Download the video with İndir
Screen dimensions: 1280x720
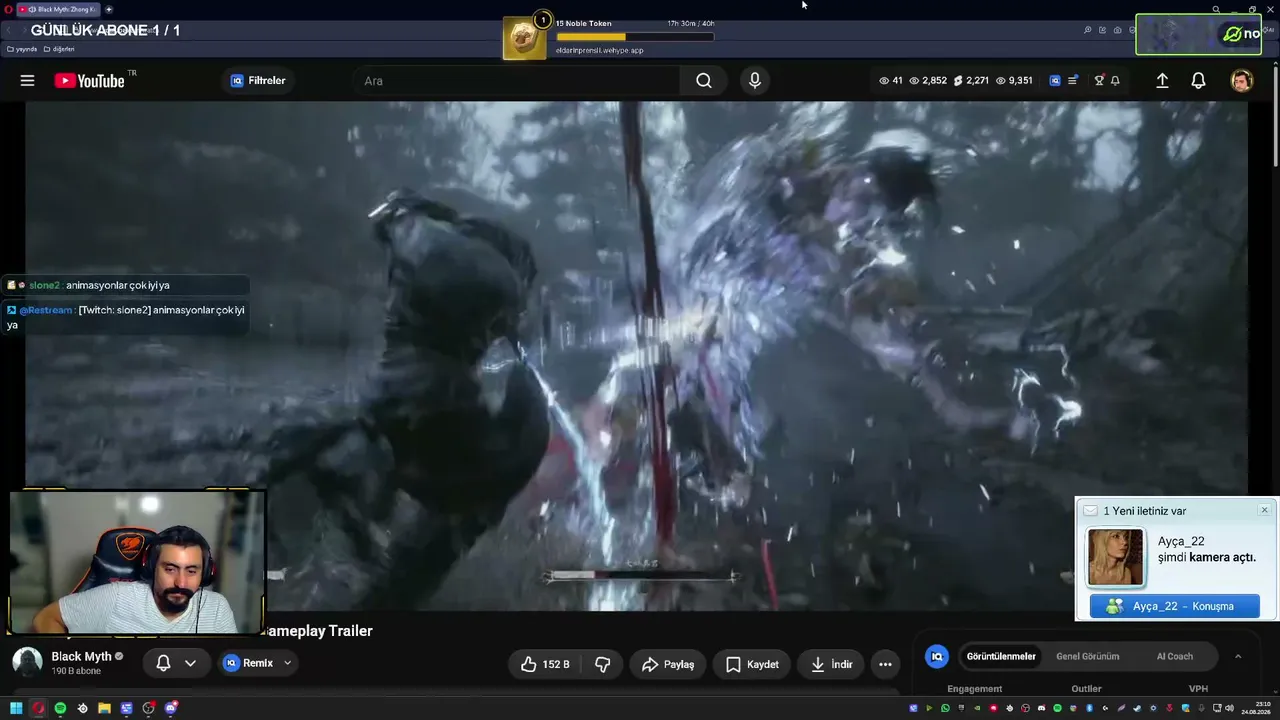(831, 664)
